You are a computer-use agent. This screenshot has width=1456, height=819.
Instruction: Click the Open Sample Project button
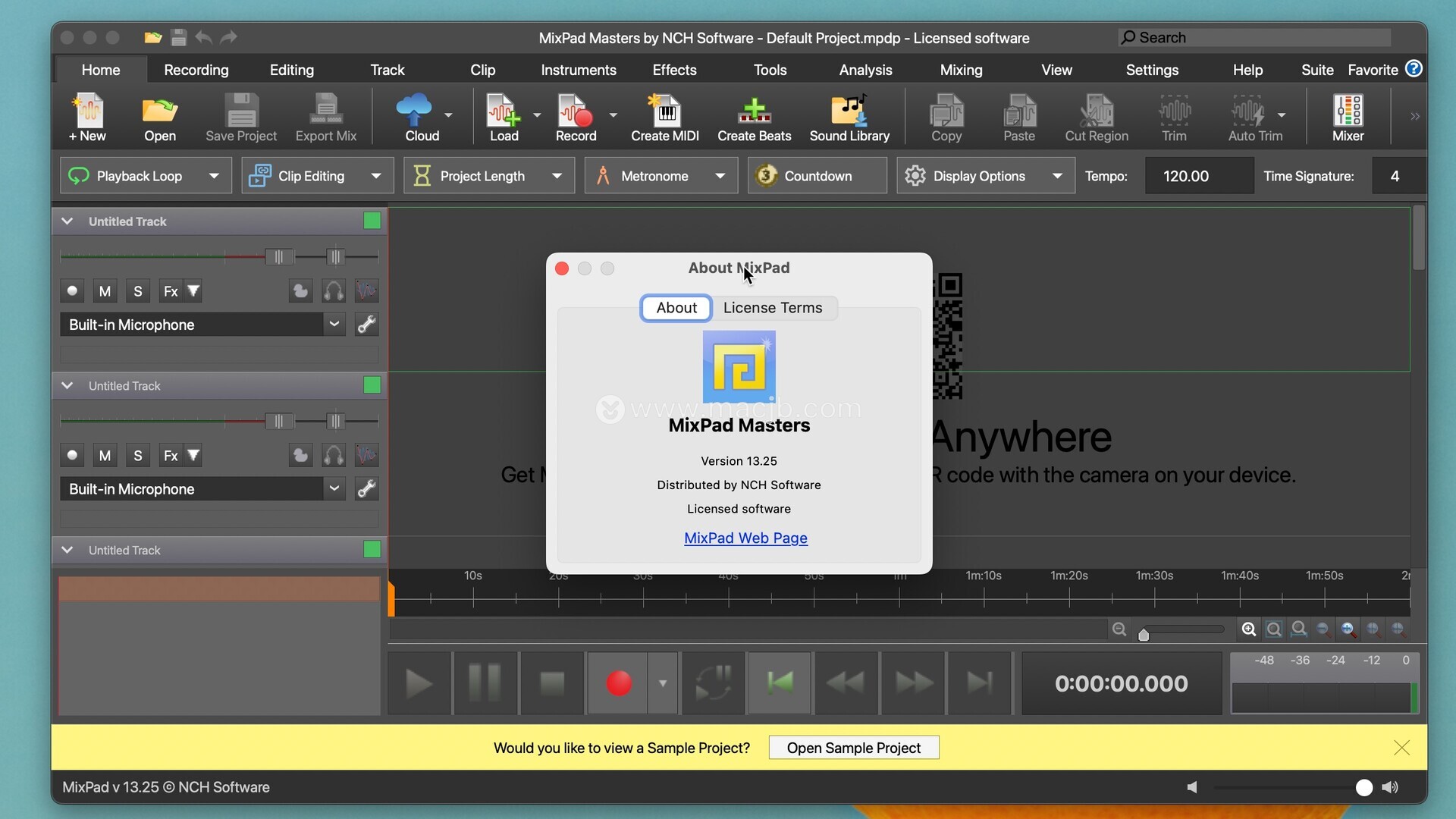point(853,748)
